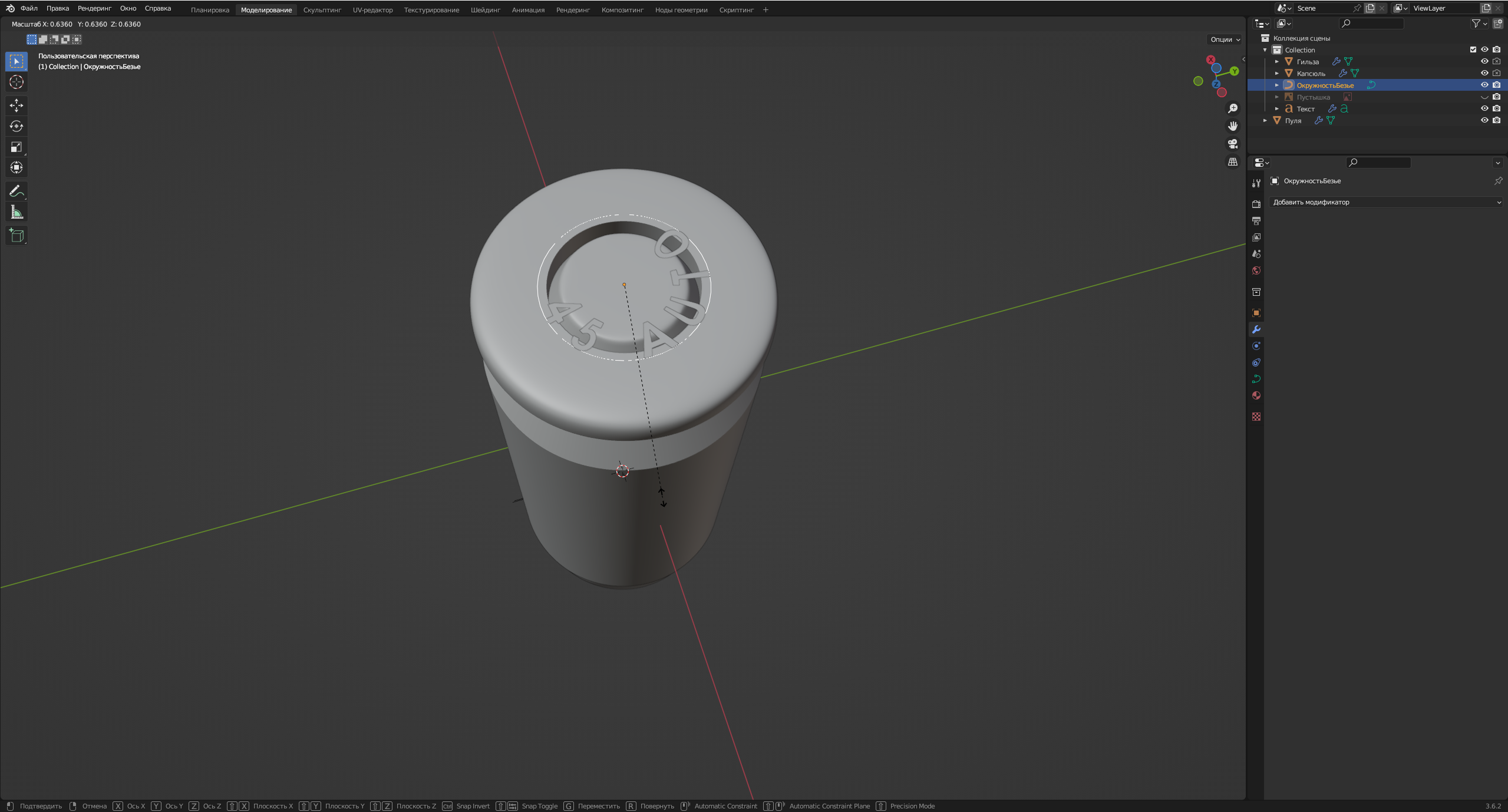Screen dimensions: 1508x812
Task: Open the properties editor type dropdown
Action: click(x=1262, y=163)
